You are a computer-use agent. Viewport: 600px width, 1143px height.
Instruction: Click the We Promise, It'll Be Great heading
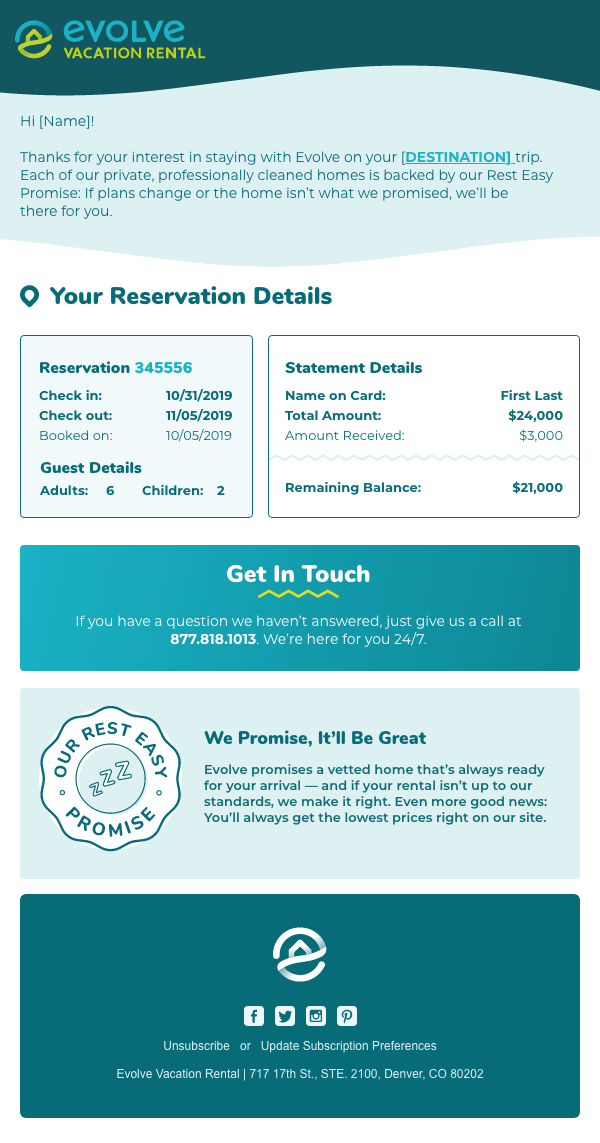[x=315, y=738]
